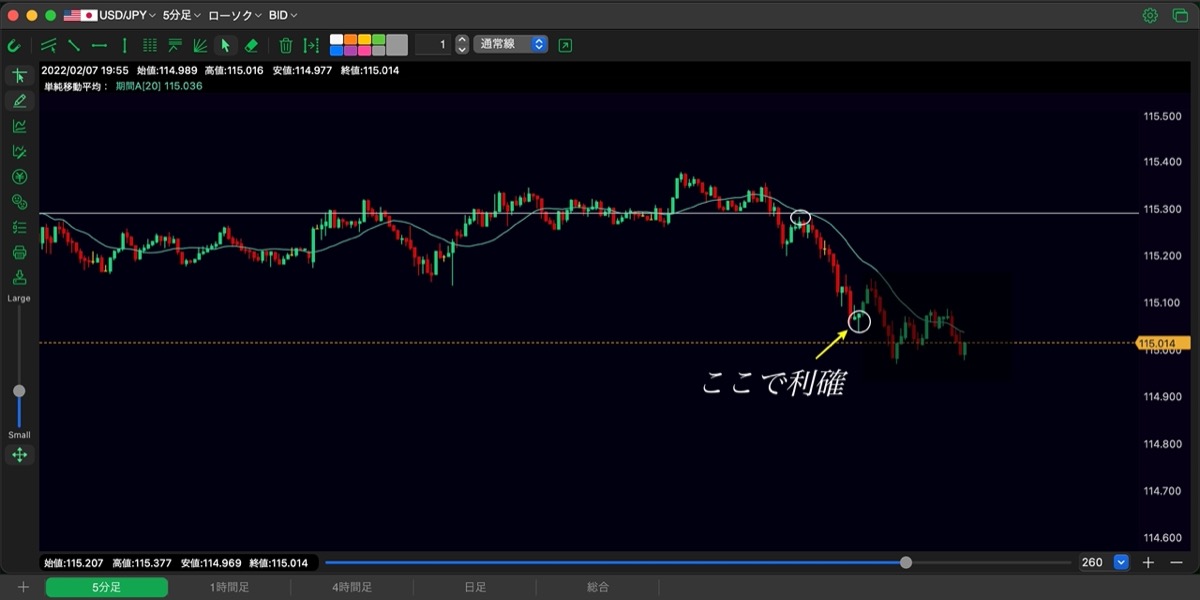This screenshot has height=600, width=1200.
Task: Click the printer icon in sidebar
Action: (19, 252)
